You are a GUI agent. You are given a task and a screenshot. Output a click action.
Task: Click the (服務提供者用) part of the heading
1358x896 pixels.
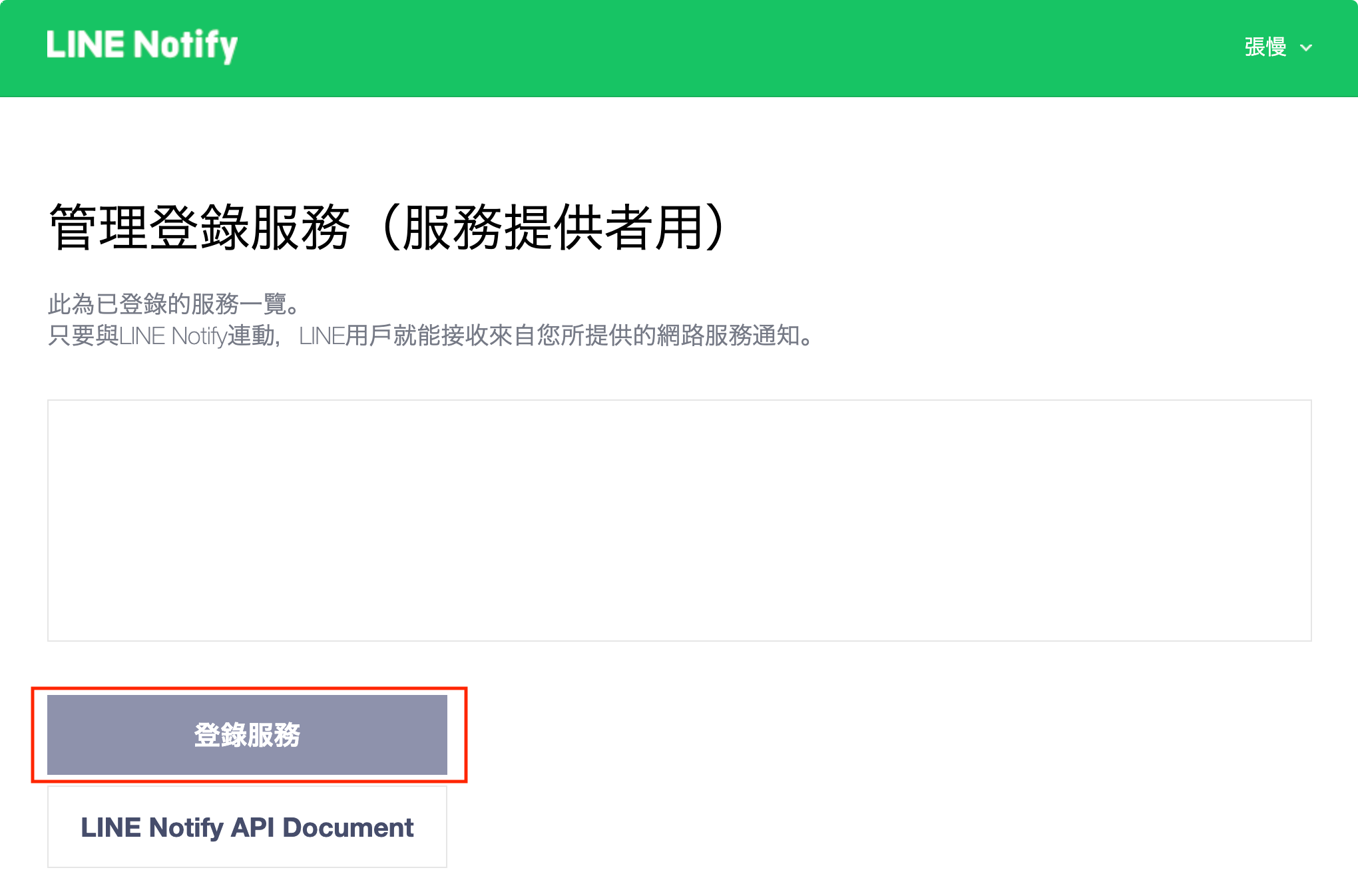553,228
